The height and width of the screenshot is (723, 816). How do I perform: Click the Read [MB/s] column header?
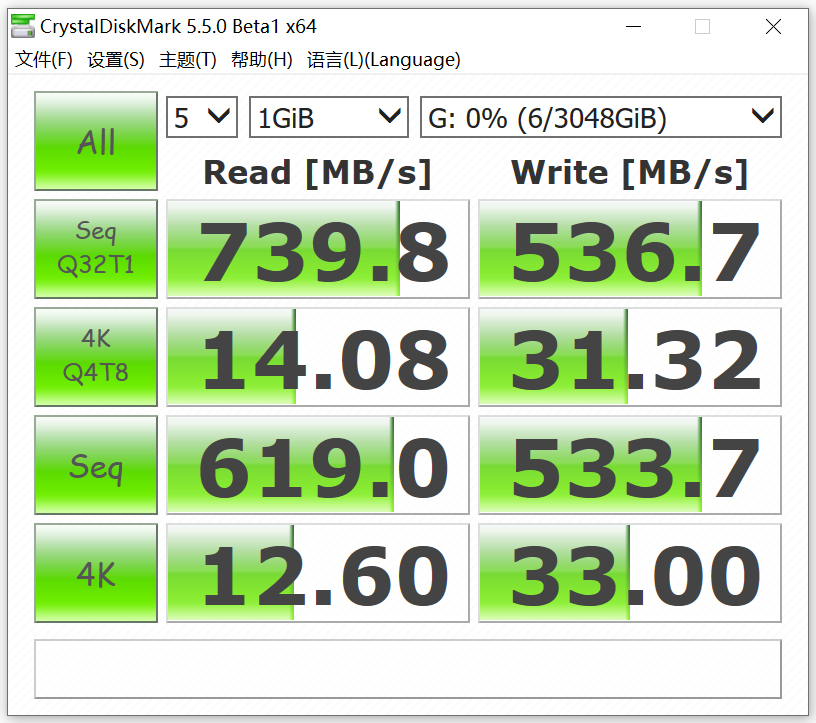click(317, 173)
